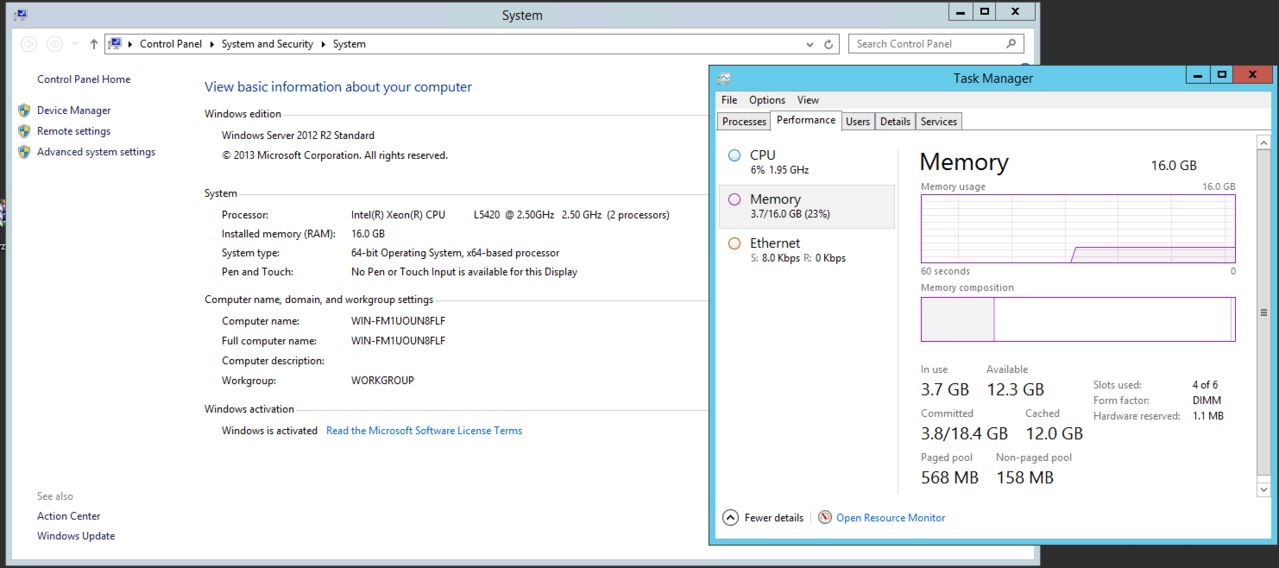Minimize the Task Manager window
The height and width of the screenshot is (568, 1279).
click(x=1198, y=75)
